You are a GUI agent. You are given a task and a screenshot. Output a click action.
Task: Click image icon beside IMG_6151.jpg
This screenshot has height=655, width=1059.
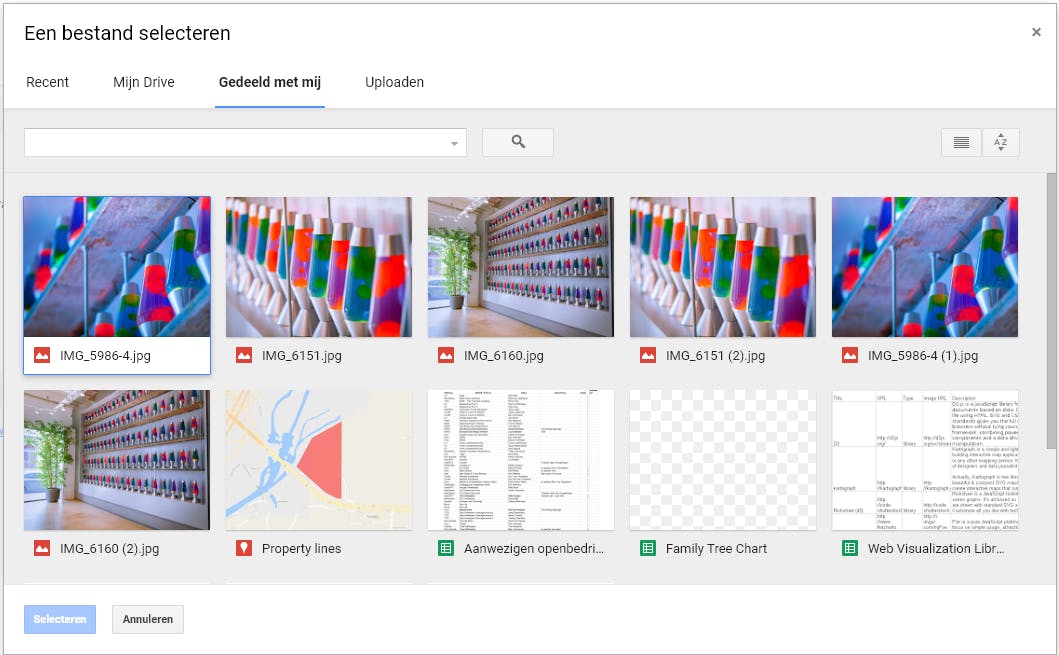coord(244,355)
